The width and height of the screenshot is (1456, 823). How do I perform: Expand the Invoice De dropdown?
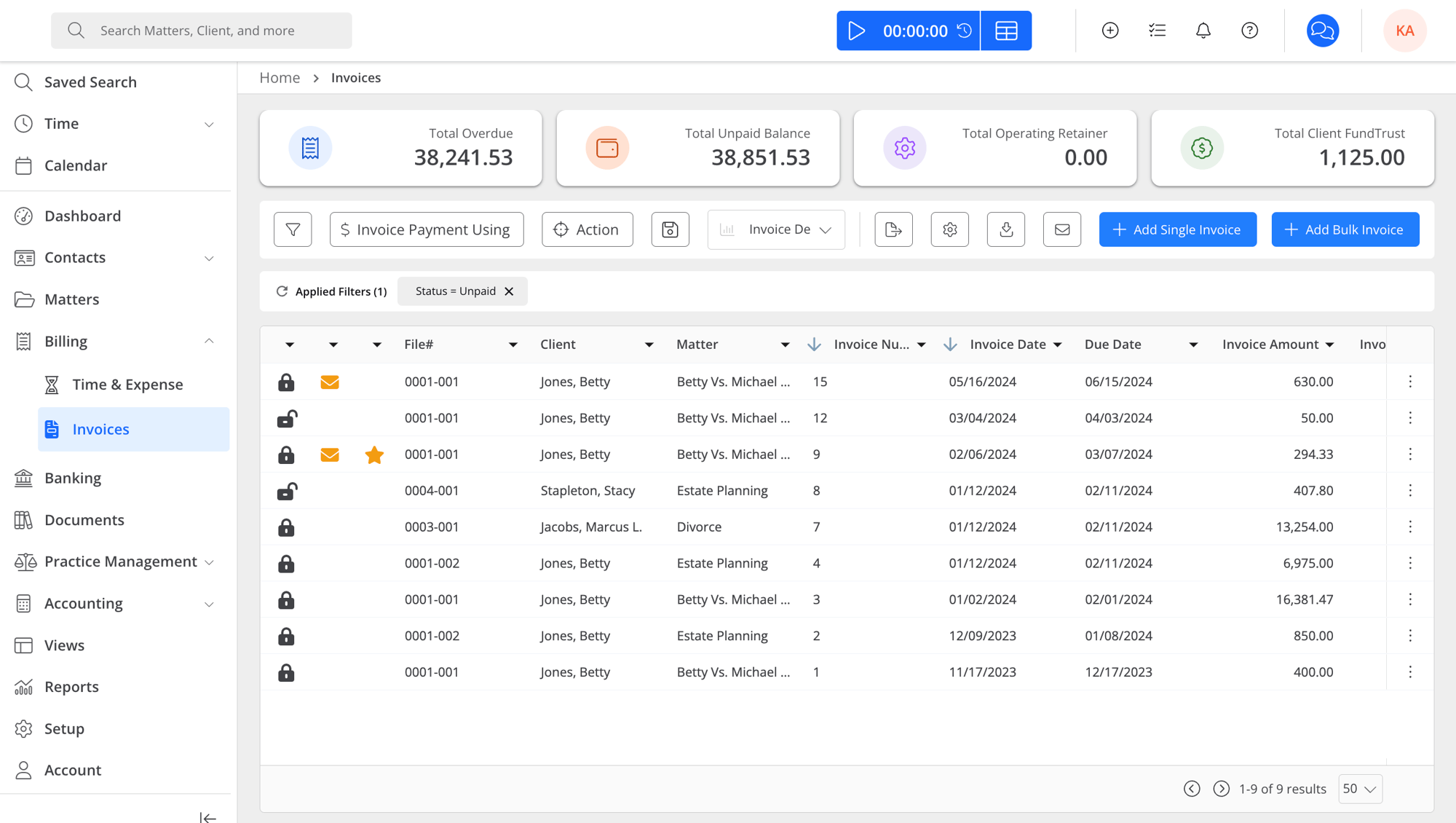[776, 229]
